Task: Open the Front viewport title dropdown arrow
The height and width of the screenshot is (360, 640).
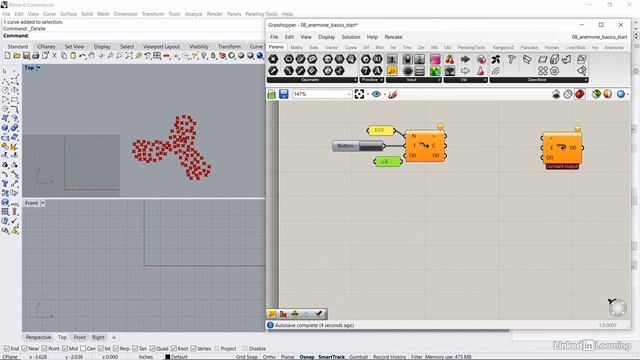Action: 42,203
